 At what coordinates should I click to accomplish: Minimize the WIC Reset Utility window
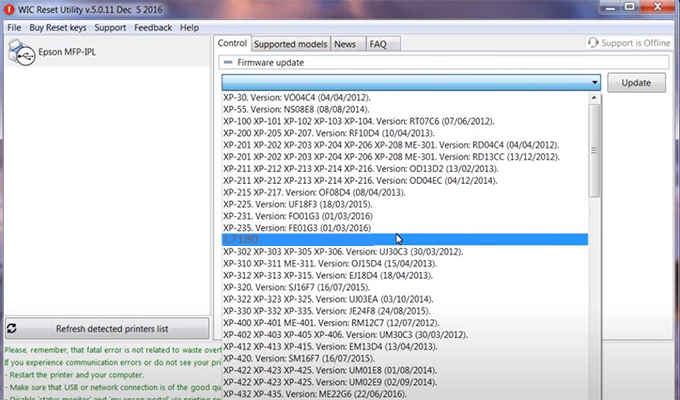(610, 7)
